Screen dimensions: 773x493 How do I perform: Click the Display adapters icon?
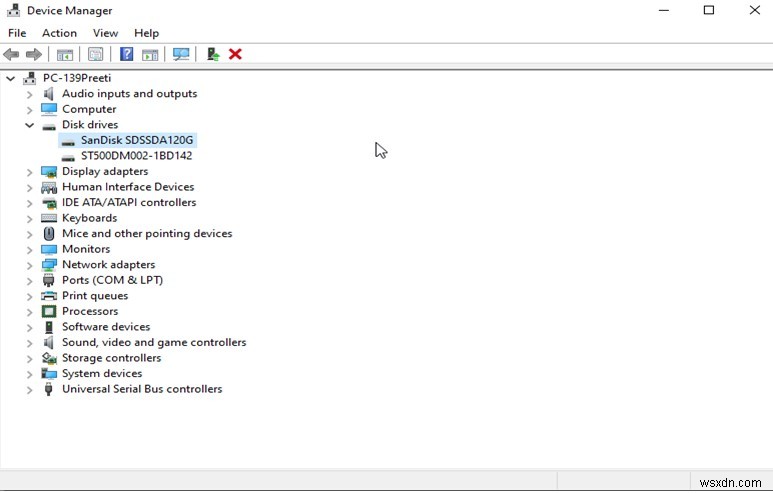(x=49, y=172)
